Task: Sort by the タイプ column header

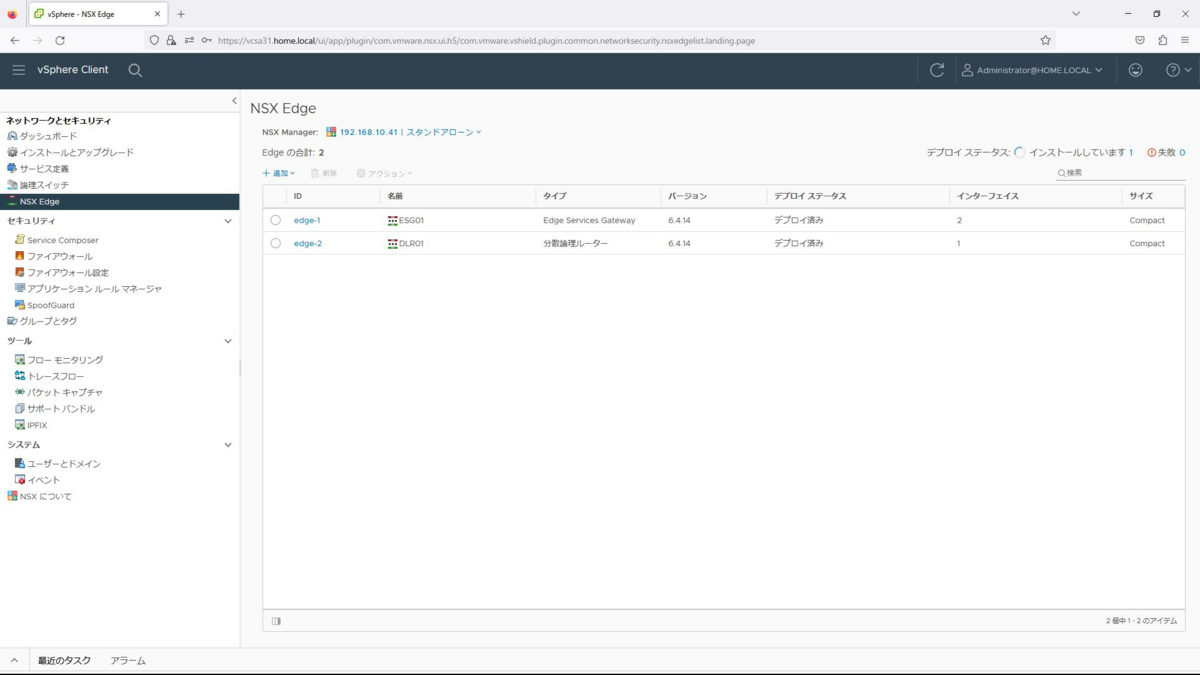Action: click(554, 196)
